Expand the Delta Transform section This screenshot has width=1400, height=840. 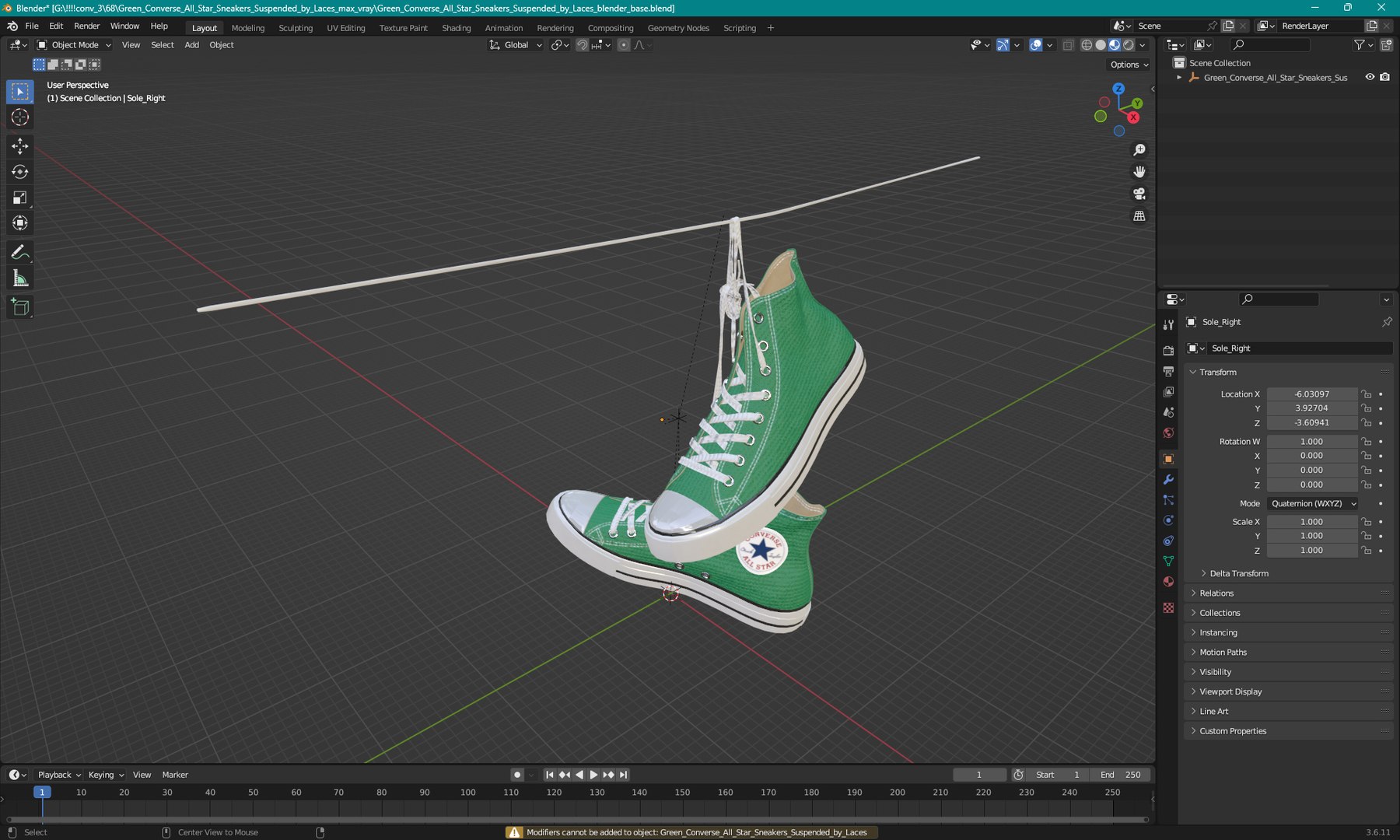coord(1238,573)
